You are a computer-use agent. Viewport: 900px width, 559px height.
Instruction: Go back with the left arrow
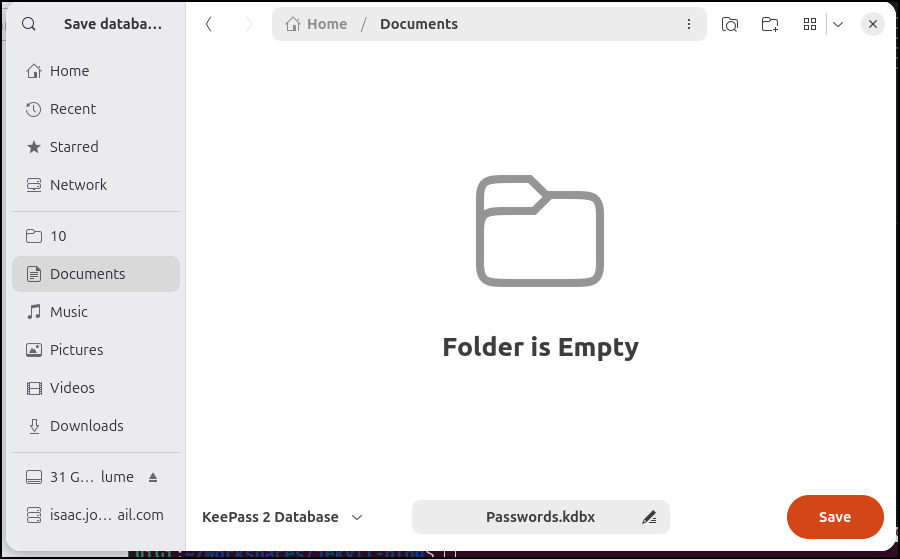209,24
